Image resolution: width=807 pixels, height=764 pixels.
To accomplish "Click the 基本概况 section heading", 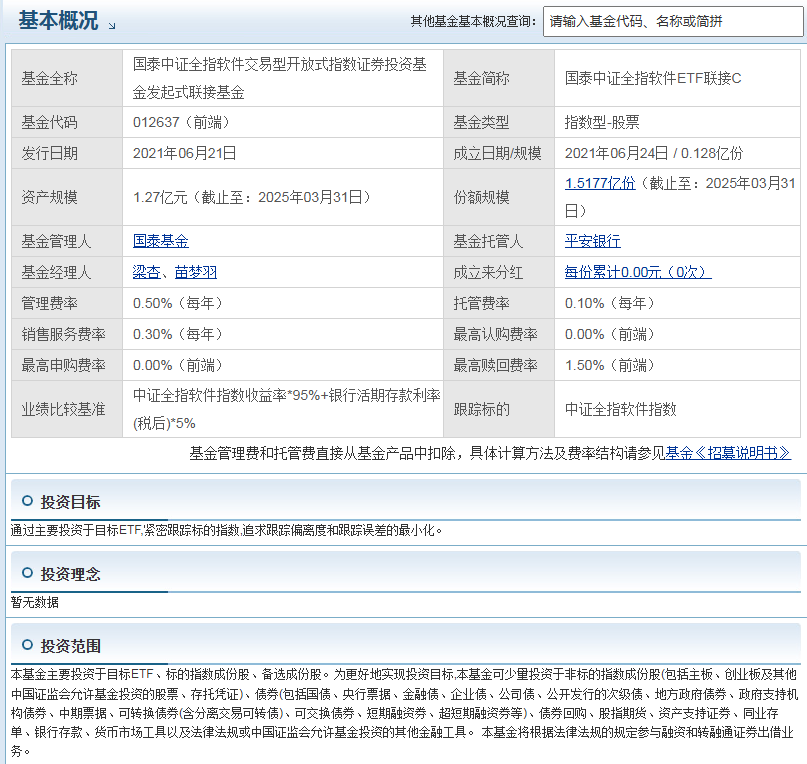I will tap(58, 21).
